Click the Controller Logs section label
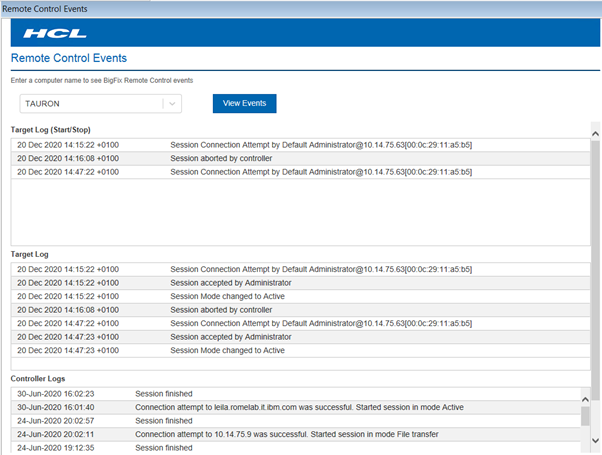Viewport: 602px width, 455px height. click(x=38, y=379)
